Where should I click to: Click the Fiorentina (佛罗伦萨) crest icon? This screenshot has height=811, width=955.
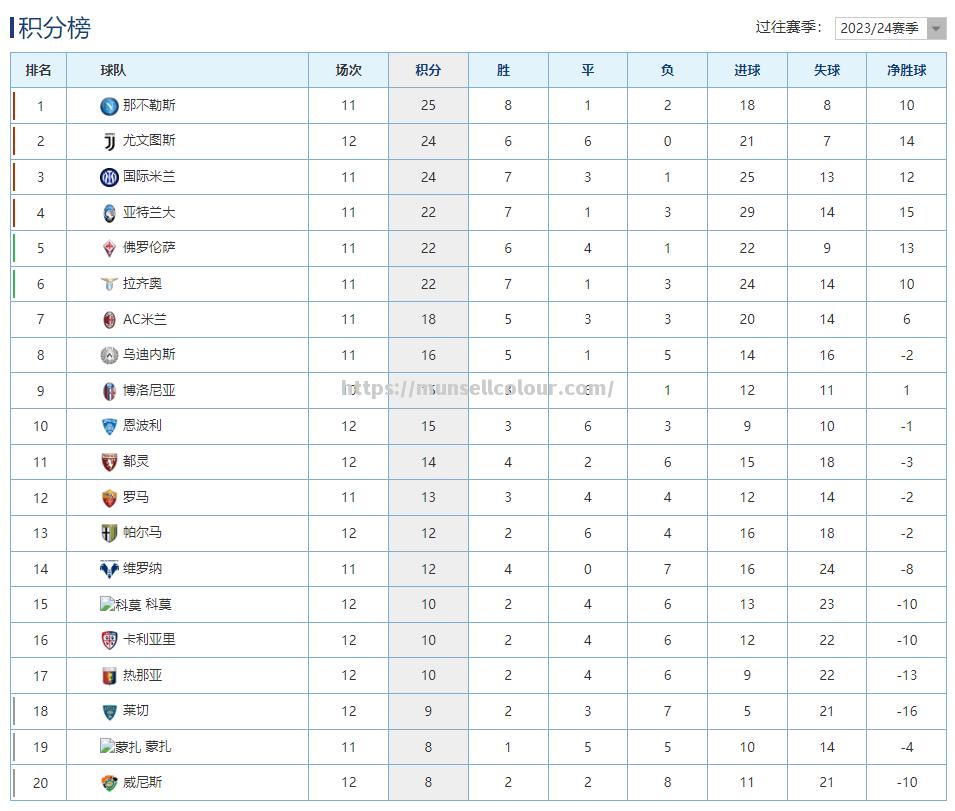pyautogui.click(x=109, y=248)
